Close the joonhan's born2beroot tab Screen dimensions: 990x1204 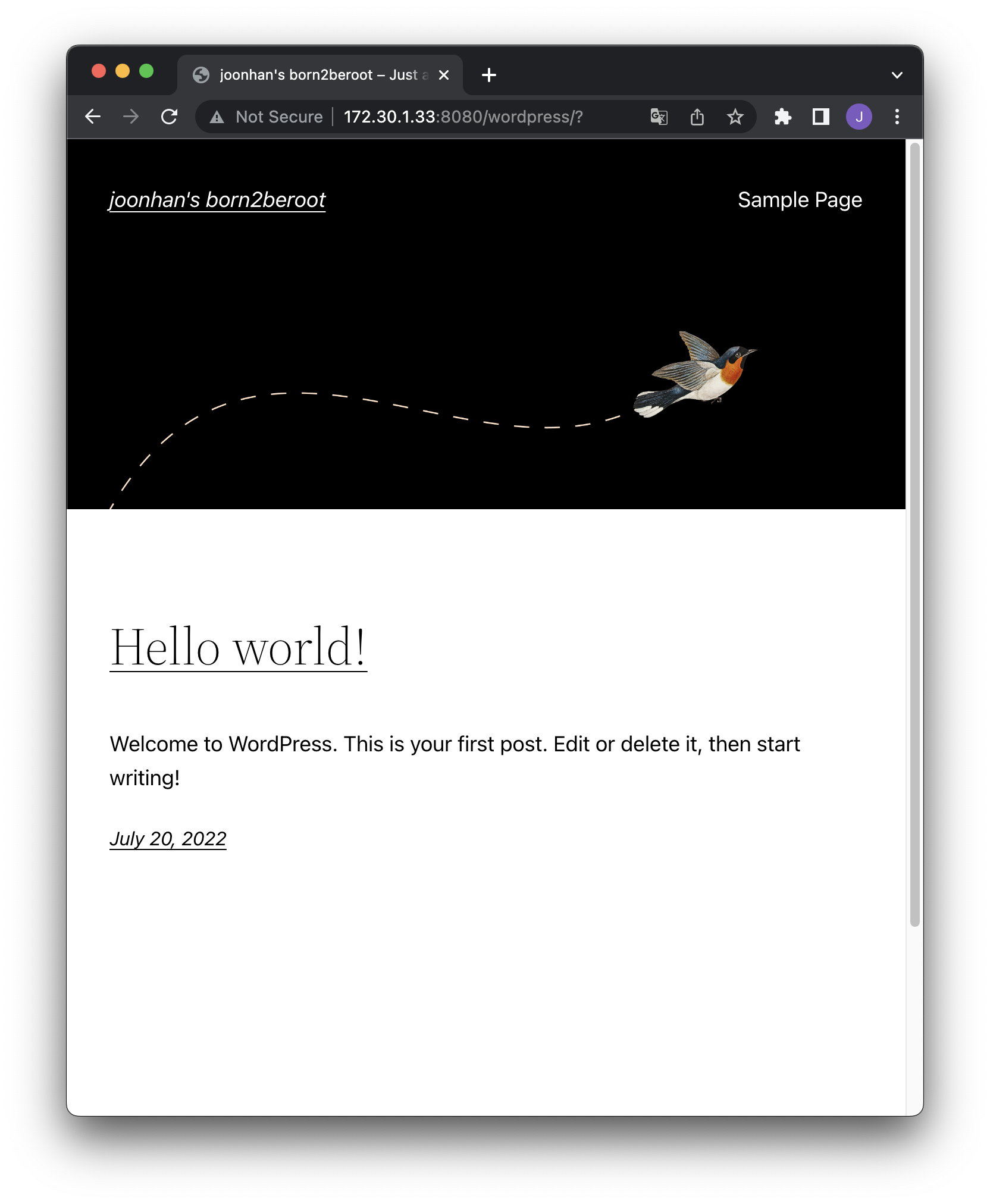coord(443,75)
